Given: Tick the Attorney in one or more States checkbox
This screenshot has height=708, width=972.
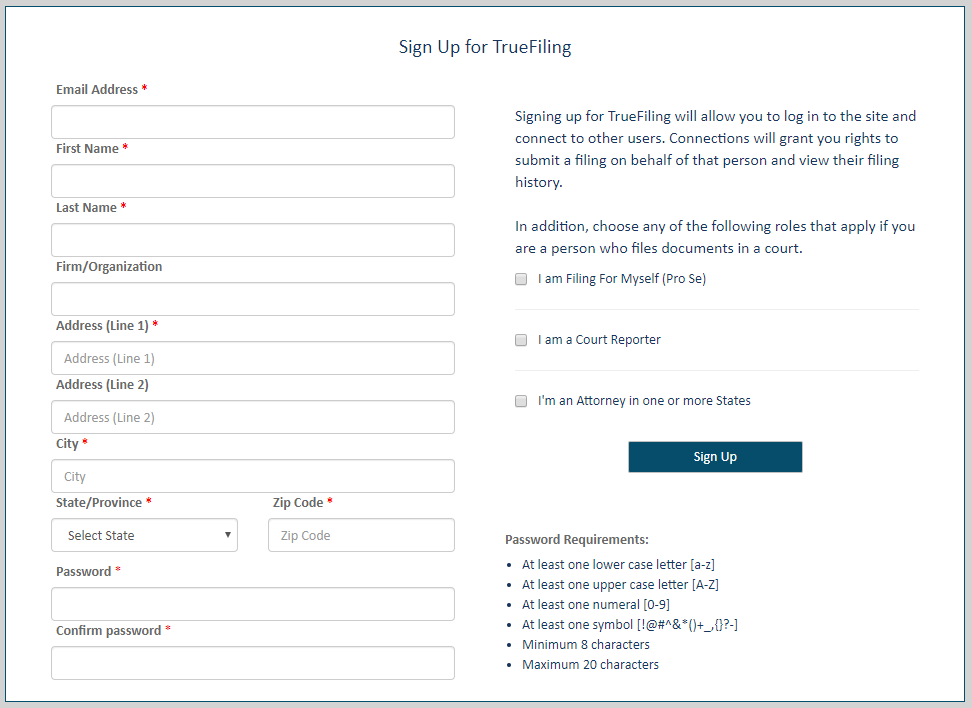Looking at the screenshot, I should pos(521,401).
